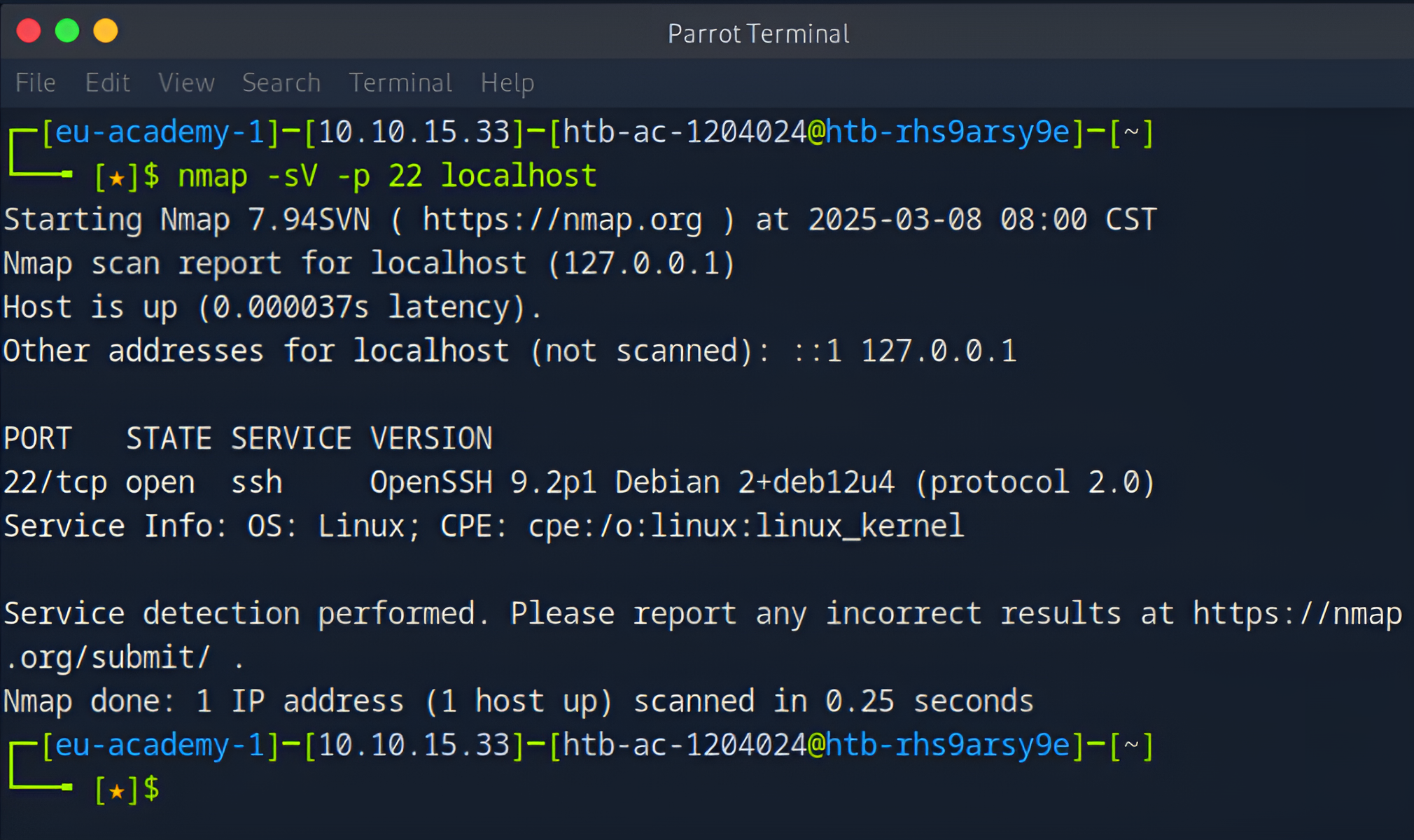Click the green window button
This screenshot has height=840, width=1414.
[67, 31]
